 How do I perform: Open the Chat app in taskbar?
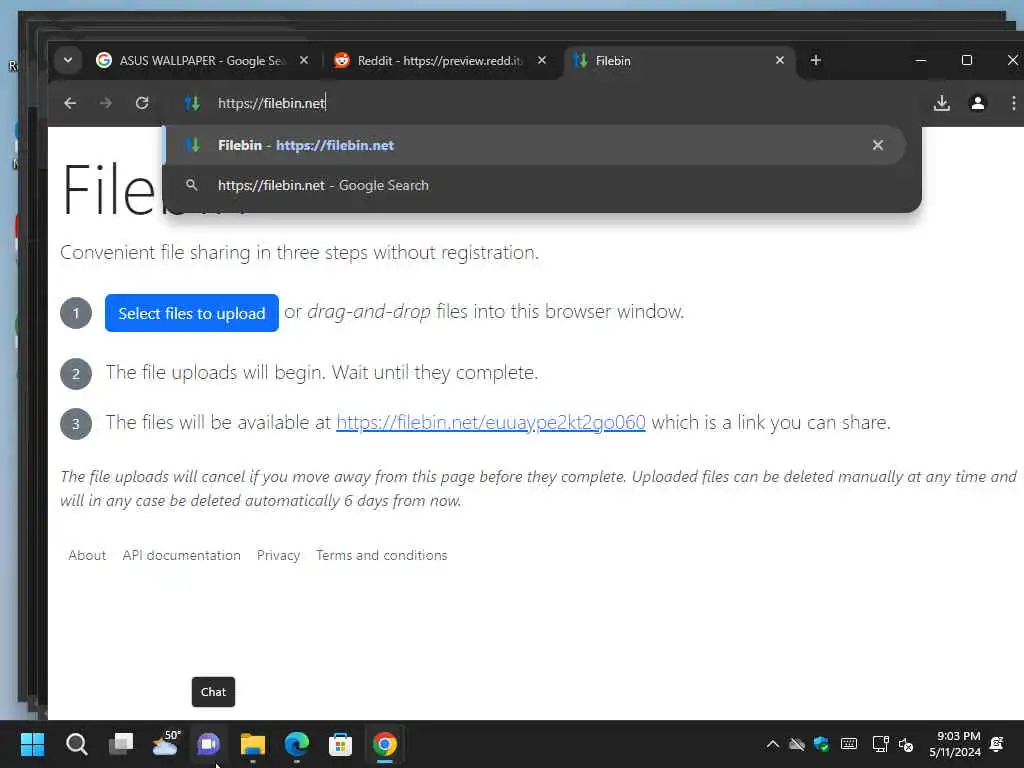pyautogui.click(x=208, y=744)
